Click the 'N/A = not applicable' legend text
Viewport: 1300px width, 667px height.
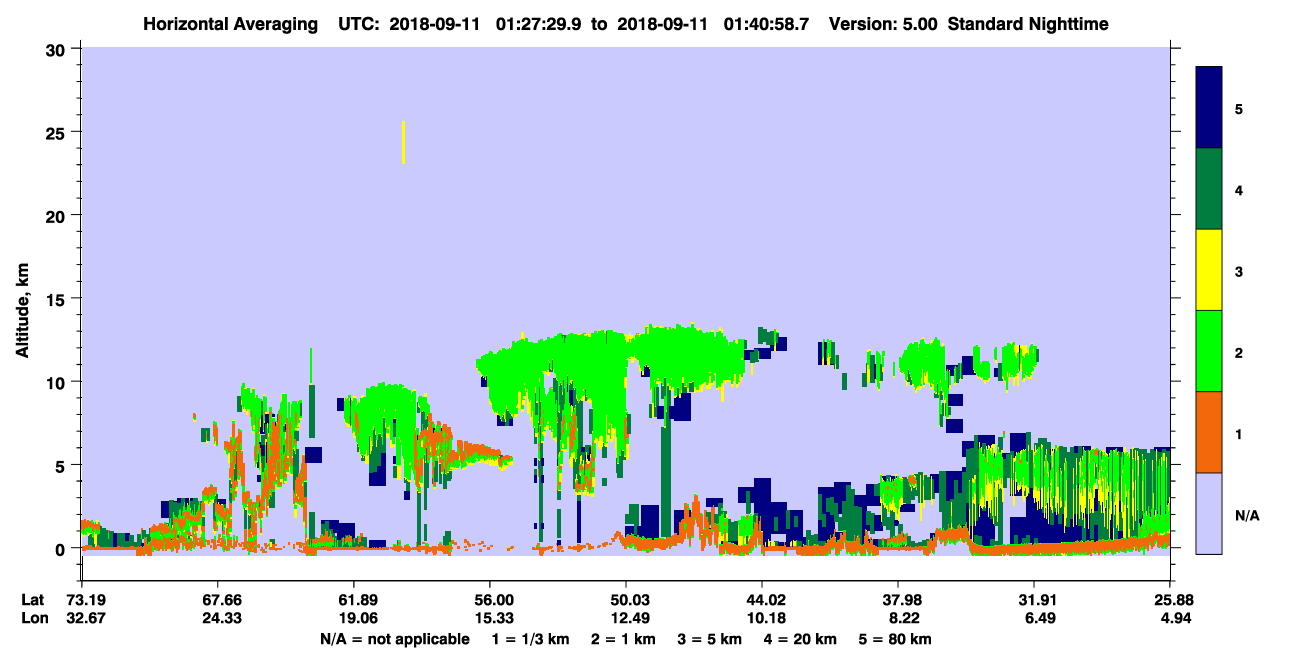(x=394, y=639)
